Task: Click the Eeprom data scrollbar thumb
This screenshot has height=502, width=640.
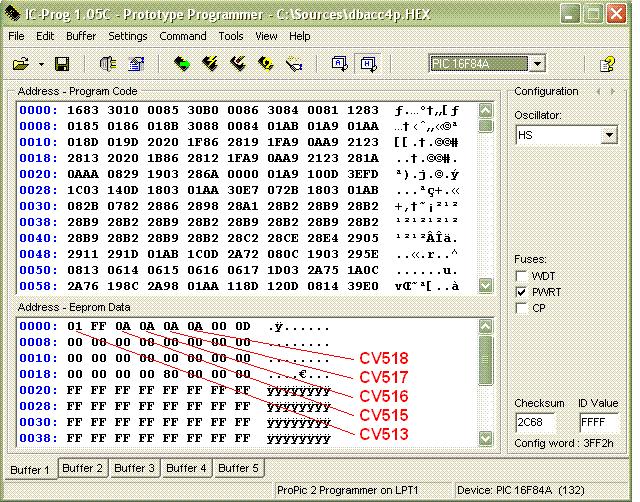Action: 485,360
